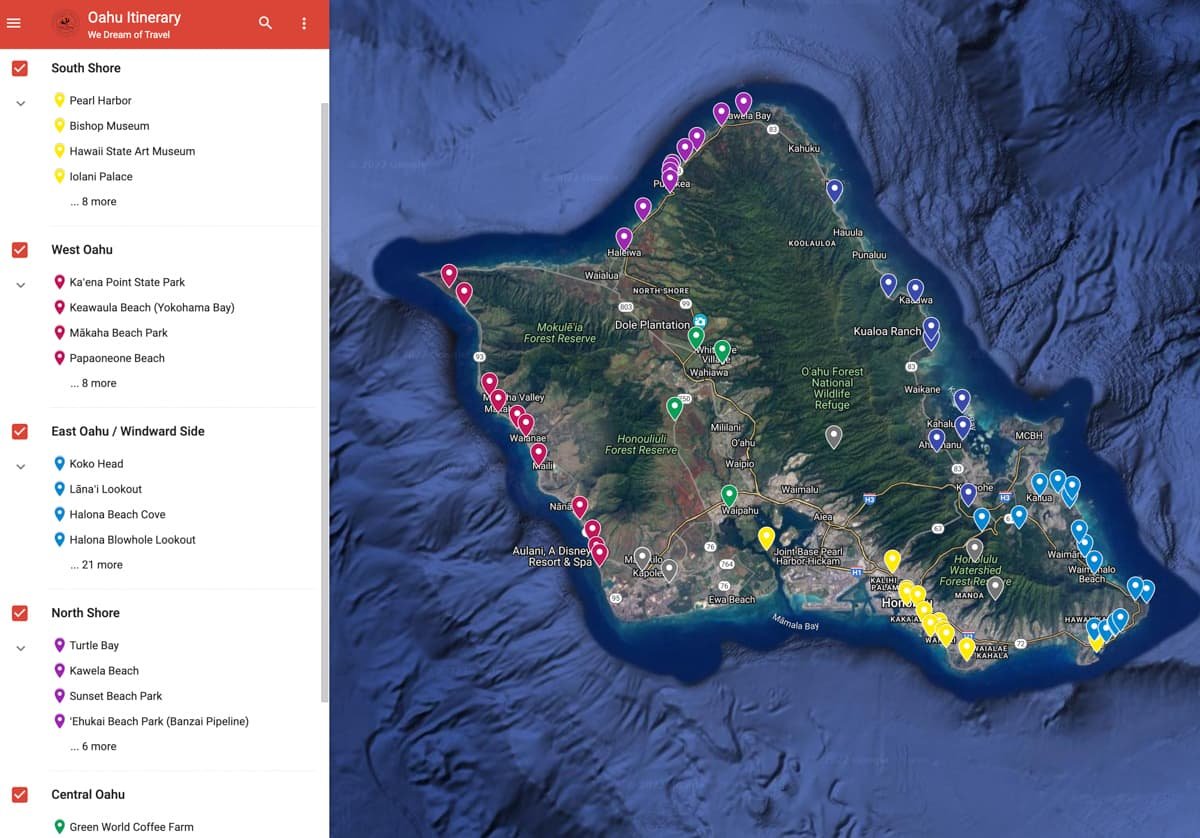Click the purple map marker at Haleiwa

point(624,239)
